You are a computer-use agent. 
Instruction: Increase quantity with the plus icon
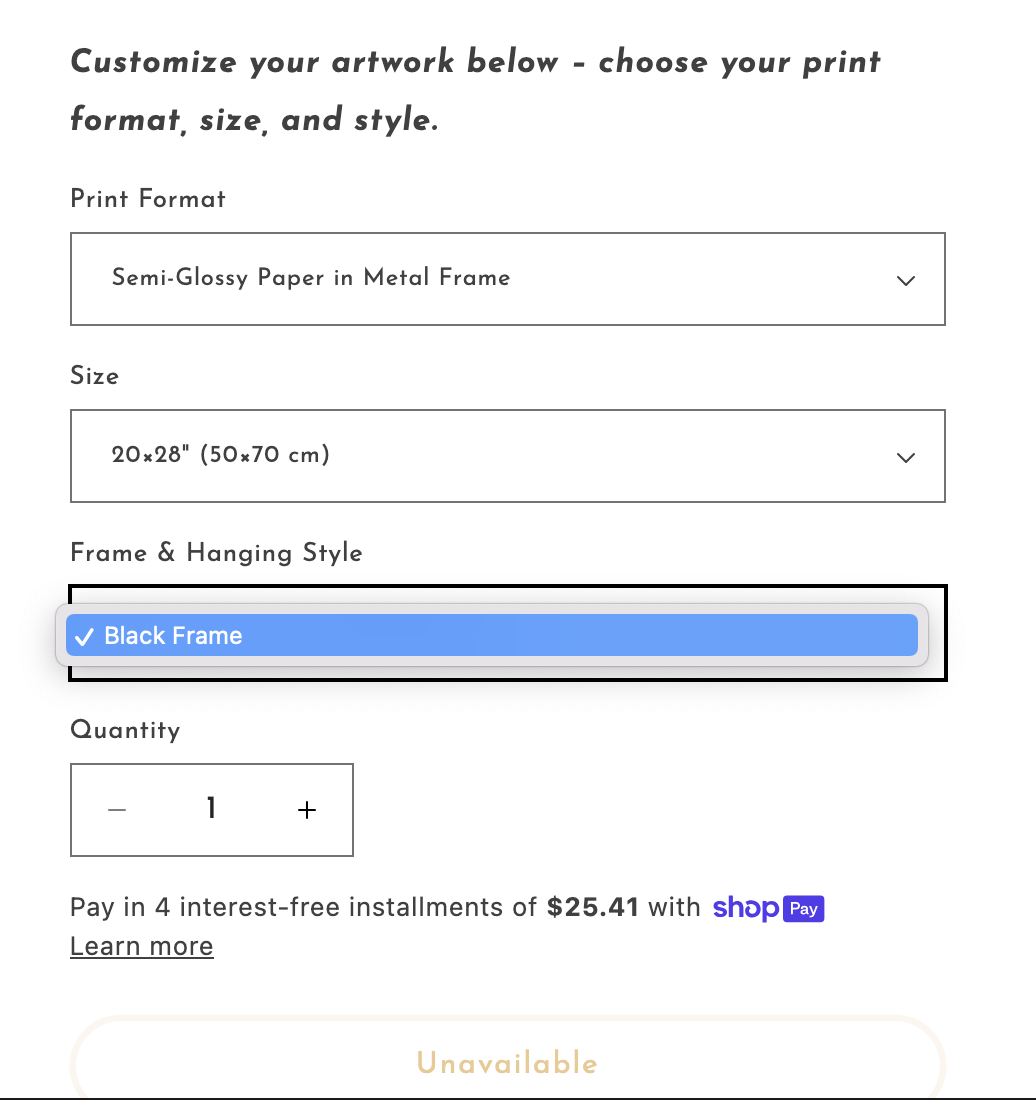(307, 810)
